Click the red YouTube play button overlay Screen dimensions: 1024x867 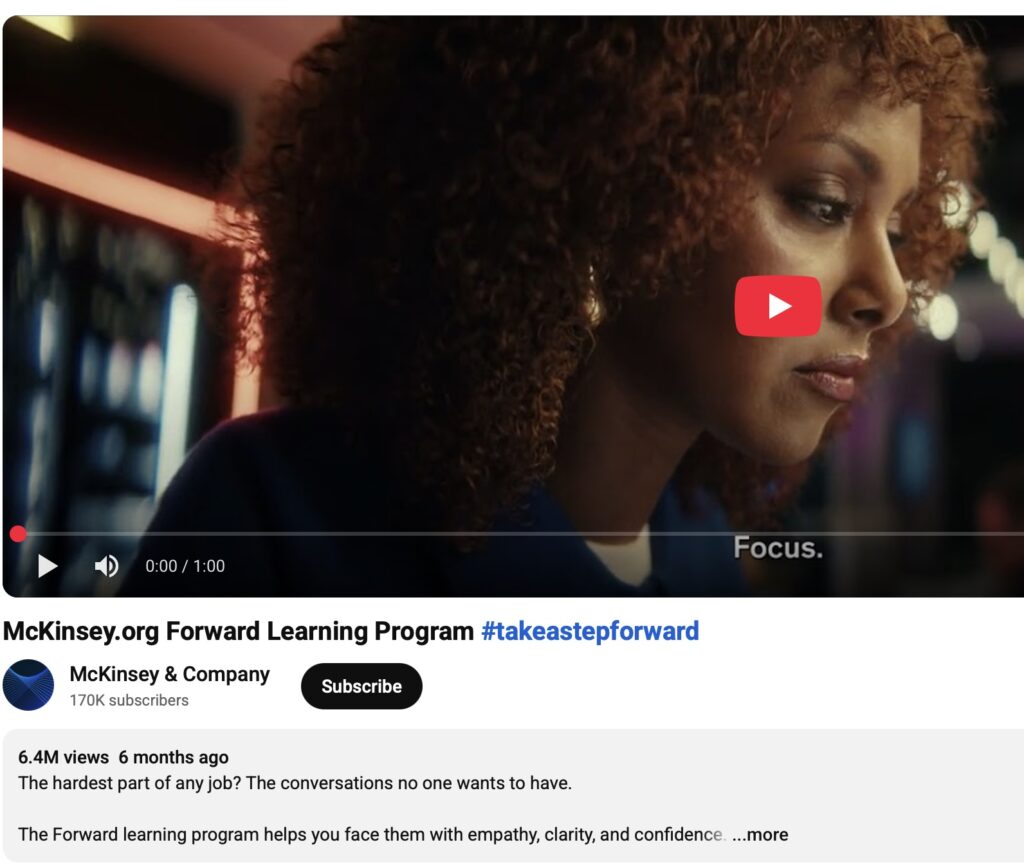tap(778, 306)
